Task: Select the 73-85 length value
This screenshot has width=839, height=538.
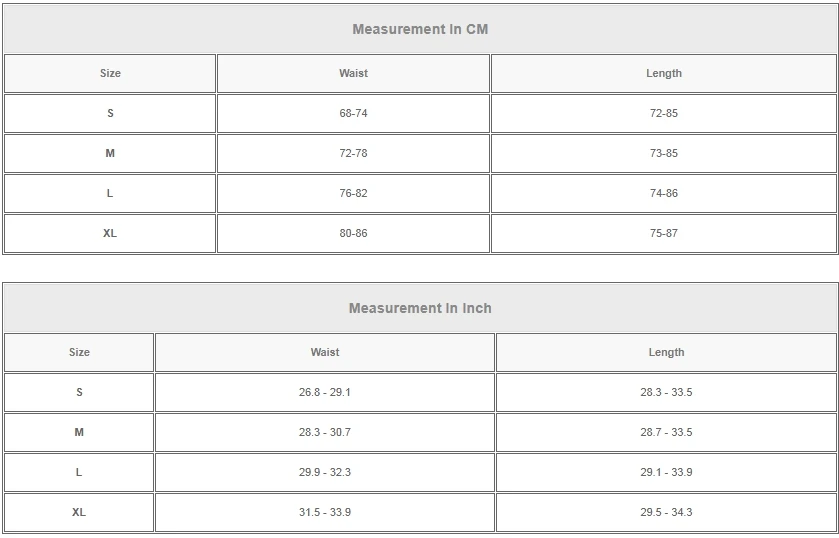Action: 664,153
